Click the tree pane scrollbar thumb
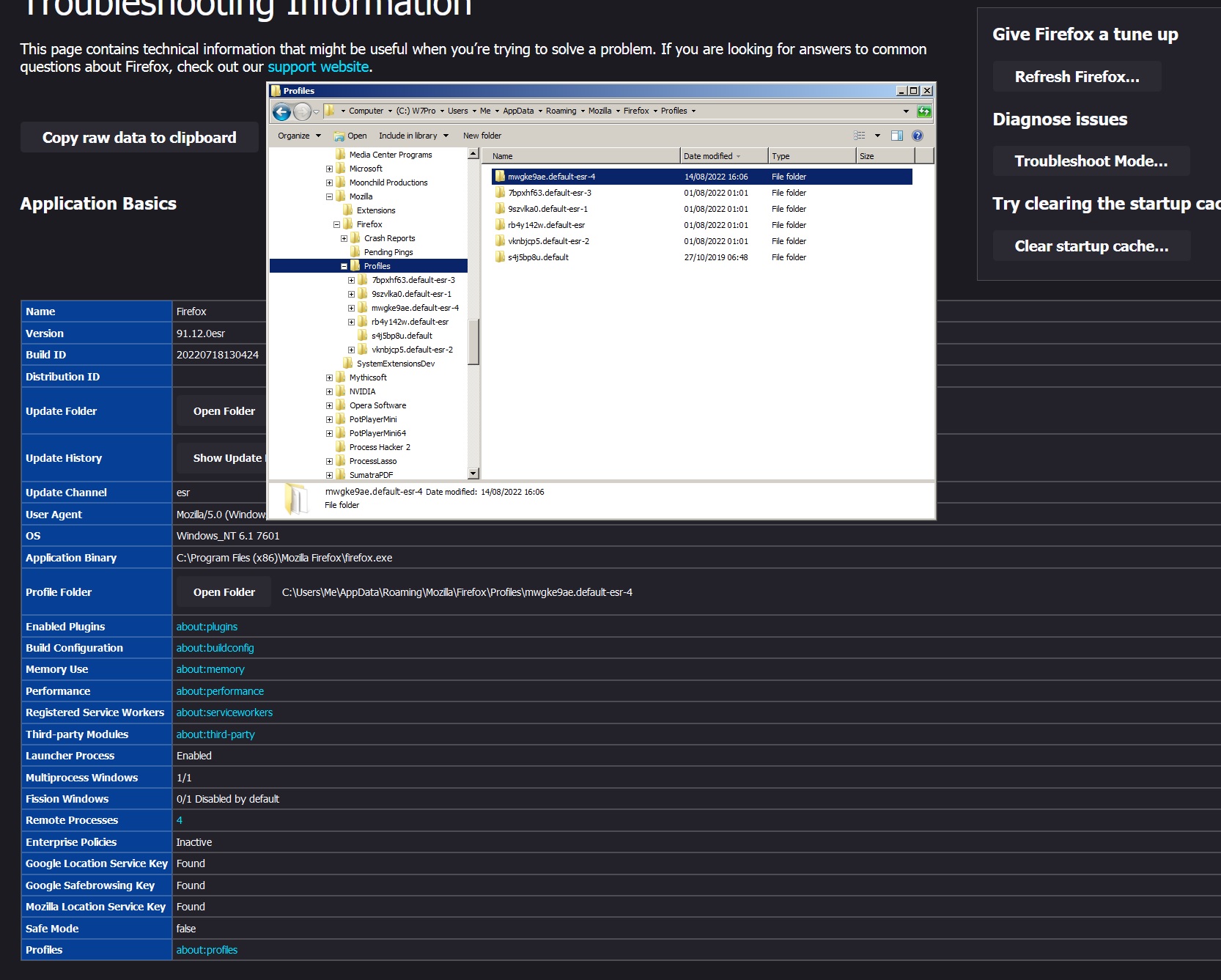 point(473,342)
